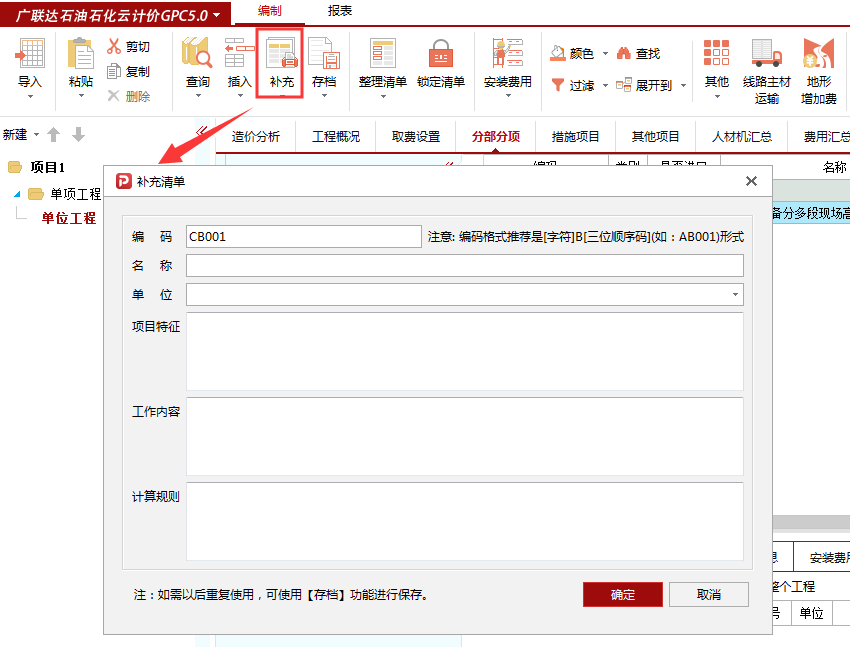This screenshot has width=850, height=647.
Task: Open the 安装费用 tool
Action: (507, 55)
